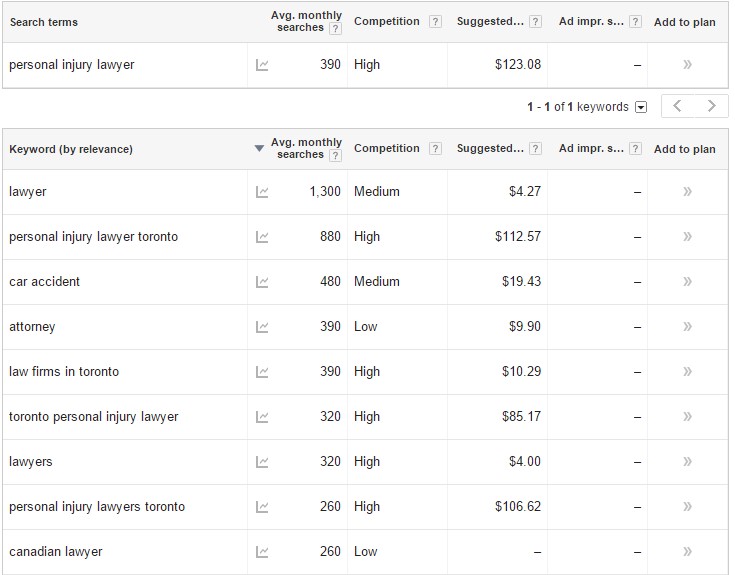Sort keyword table by Competition header
The image size is (735, 575).
coord(387,148)
